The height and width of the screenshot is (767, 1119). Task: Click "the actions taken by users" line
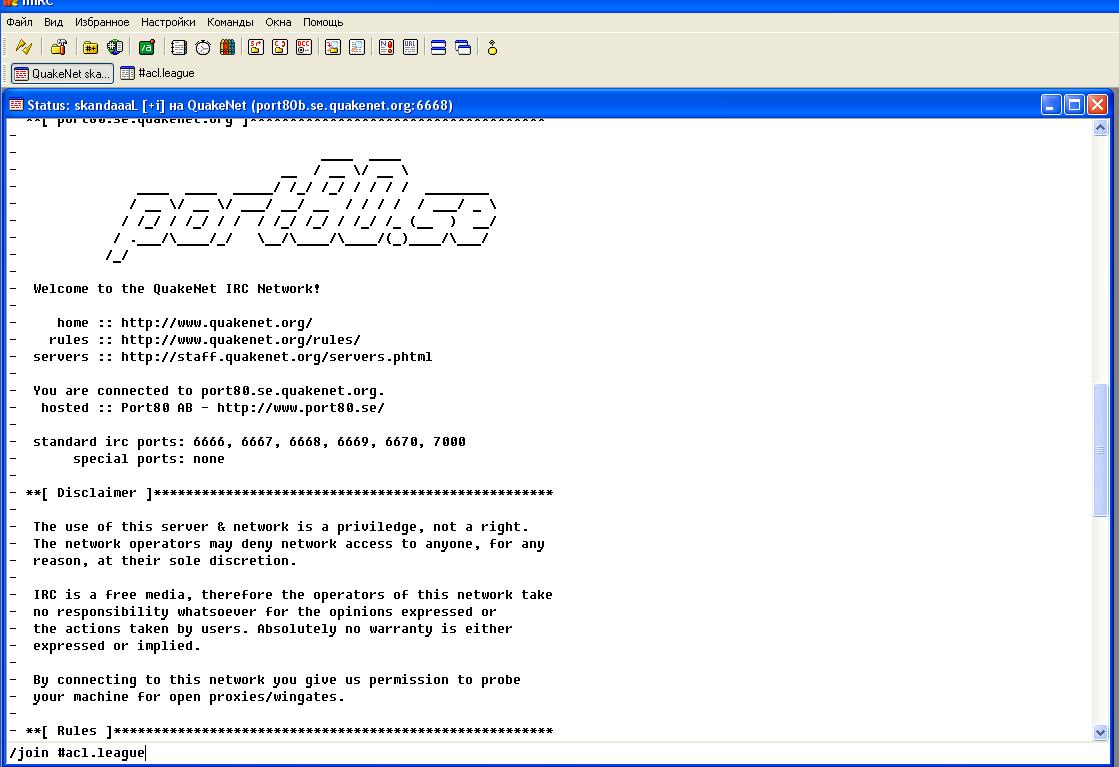tap(273, 629)
